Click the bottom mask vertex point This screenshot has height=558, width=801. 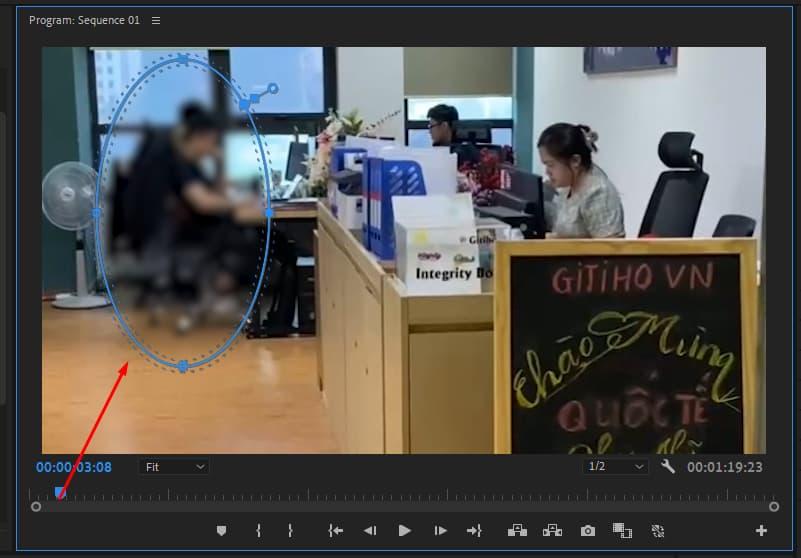pyautogui.click(x=183, y=366)
